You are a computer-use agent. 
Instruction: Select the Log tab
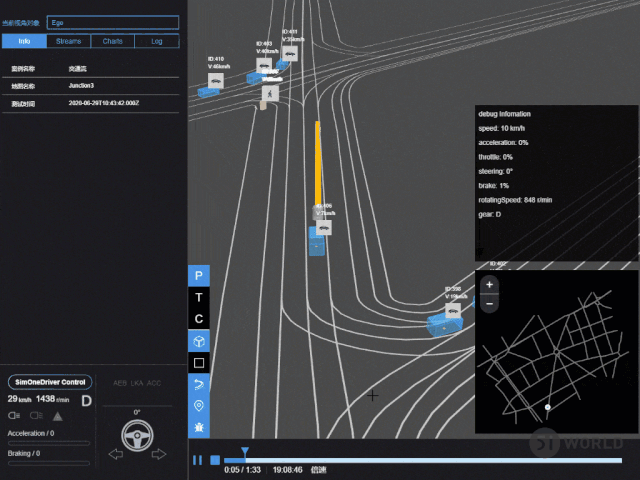click(x=157, y=42)
